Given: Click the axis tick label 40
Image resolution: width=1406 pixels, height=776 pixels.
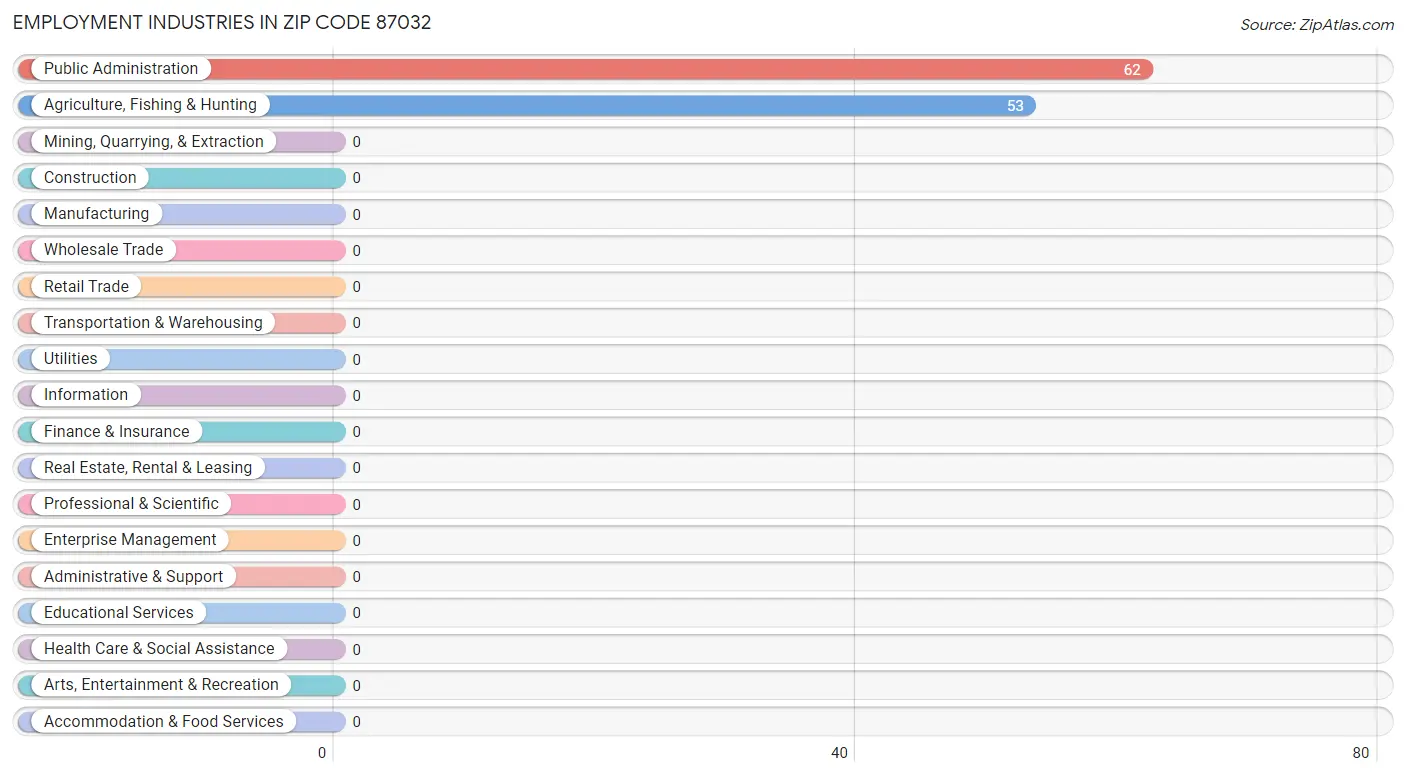Looking at the screenshot, I should point(840,754).
